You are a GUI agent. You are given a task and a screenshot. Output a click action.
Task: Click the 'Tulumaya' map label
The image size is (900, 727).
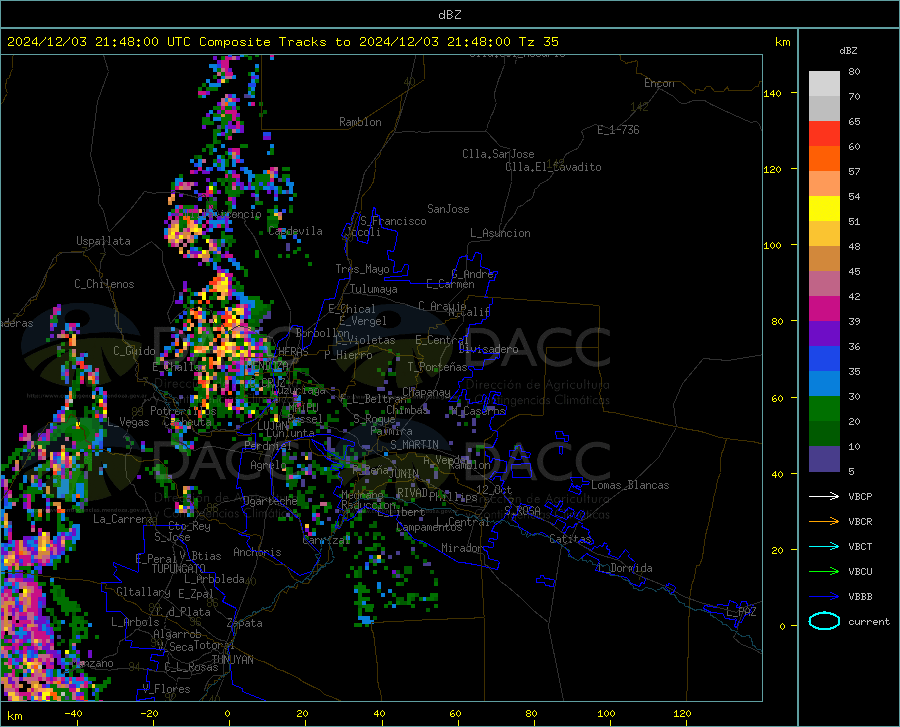[x=374, y=289]
